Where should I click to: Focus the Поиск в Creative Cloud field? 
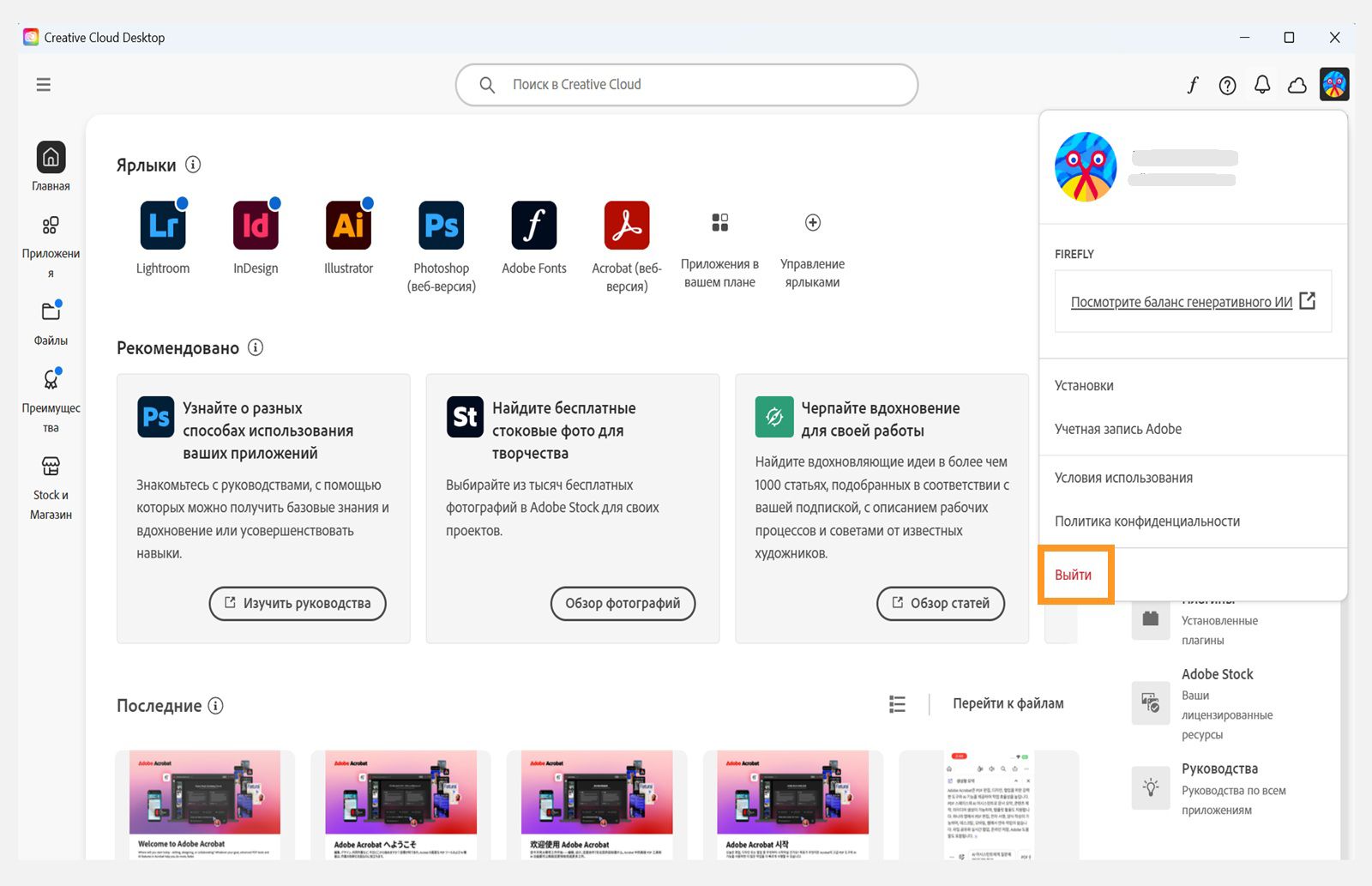[687, 84]
